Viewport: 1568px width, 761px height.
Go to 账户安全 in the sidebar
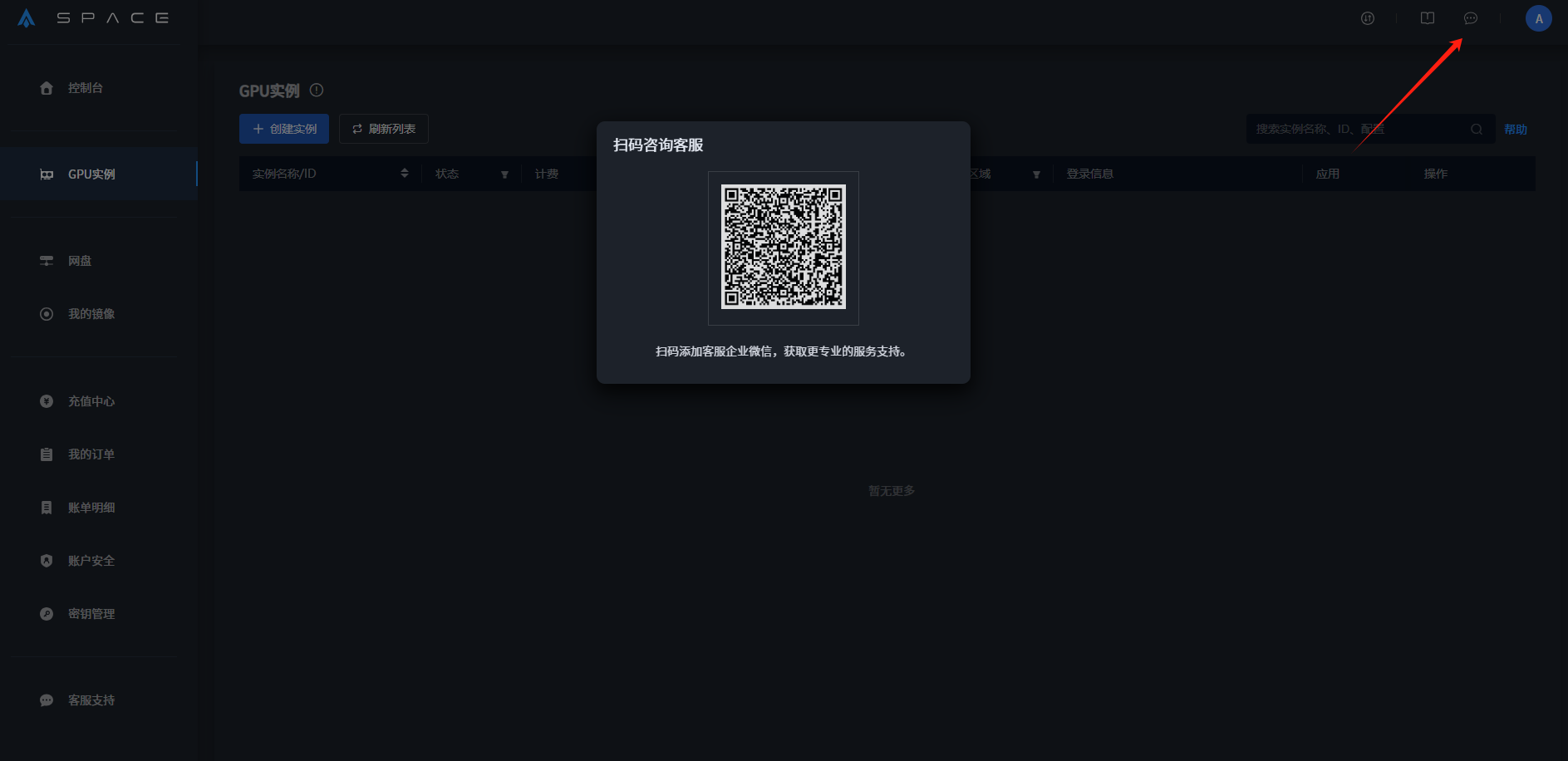91,561
